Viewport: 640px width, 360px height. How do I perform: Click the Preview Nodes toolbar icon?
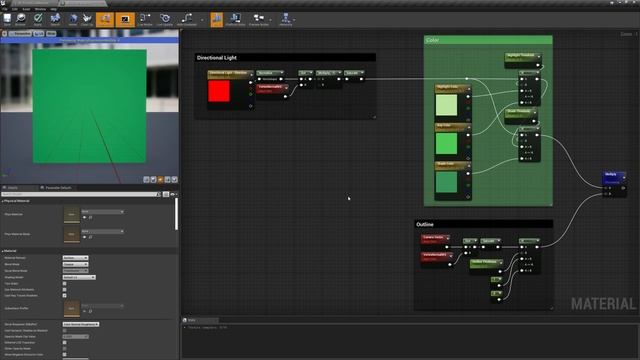(x=259, y=19)
